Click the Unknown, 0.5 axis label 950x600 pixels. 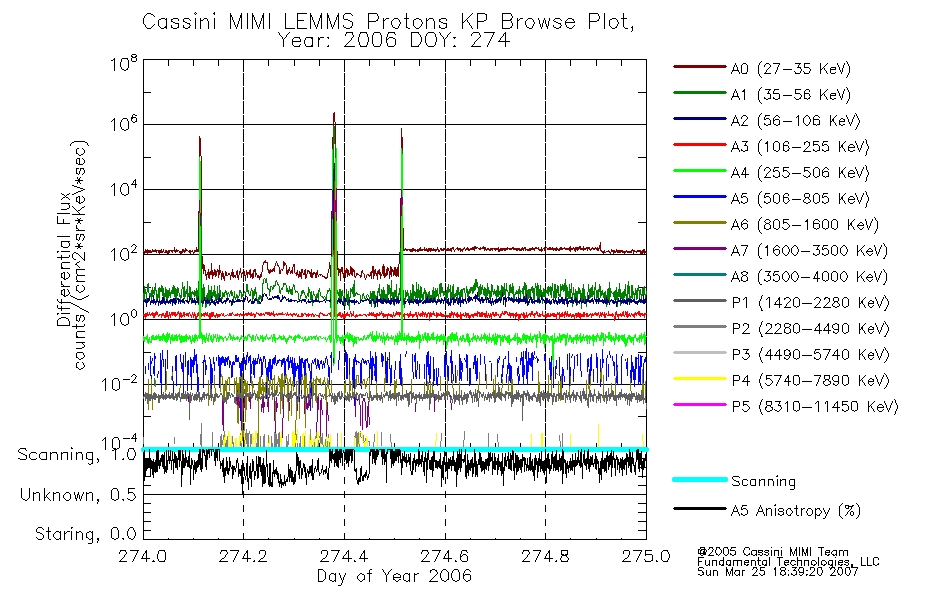point(78,495)
